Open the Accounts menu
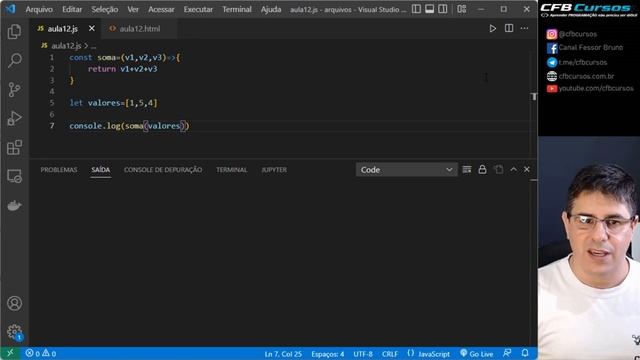640x360 pixels. [14, 303]
